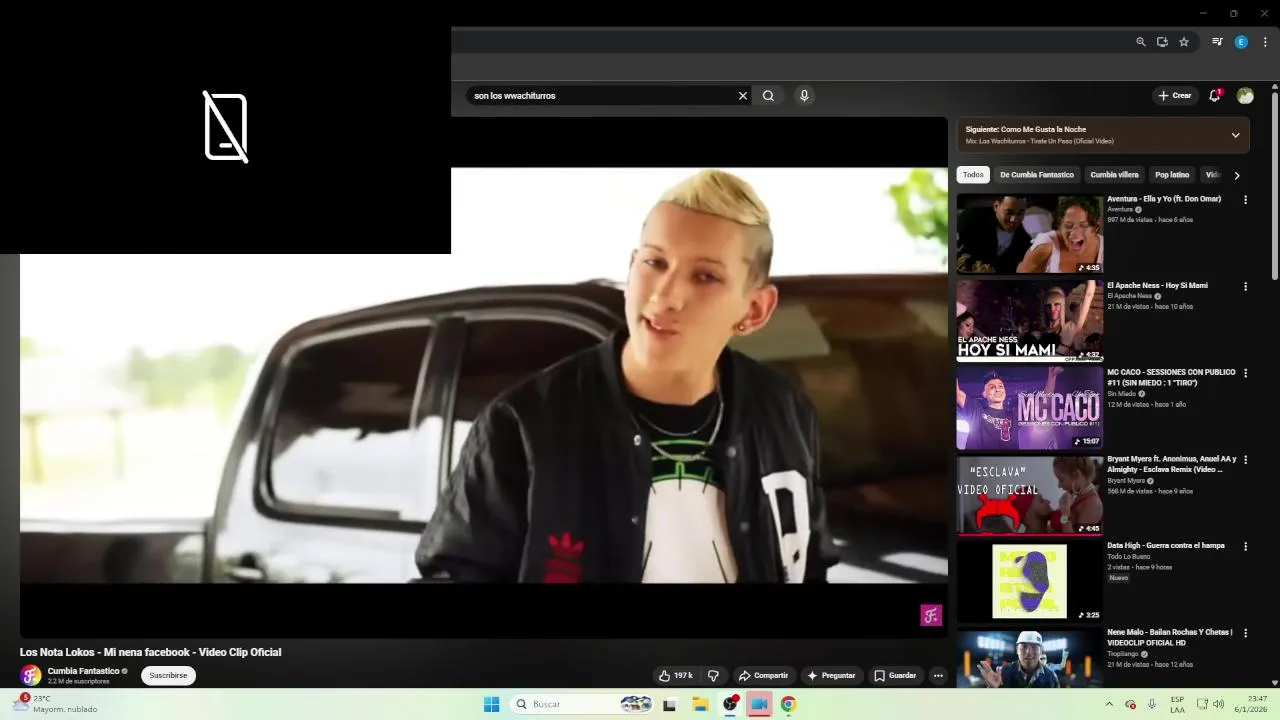Viewport: 1280px width, 720px height.
Task: Open Chrome zoom magnifier in address bar
Action: pos(1141,42)
